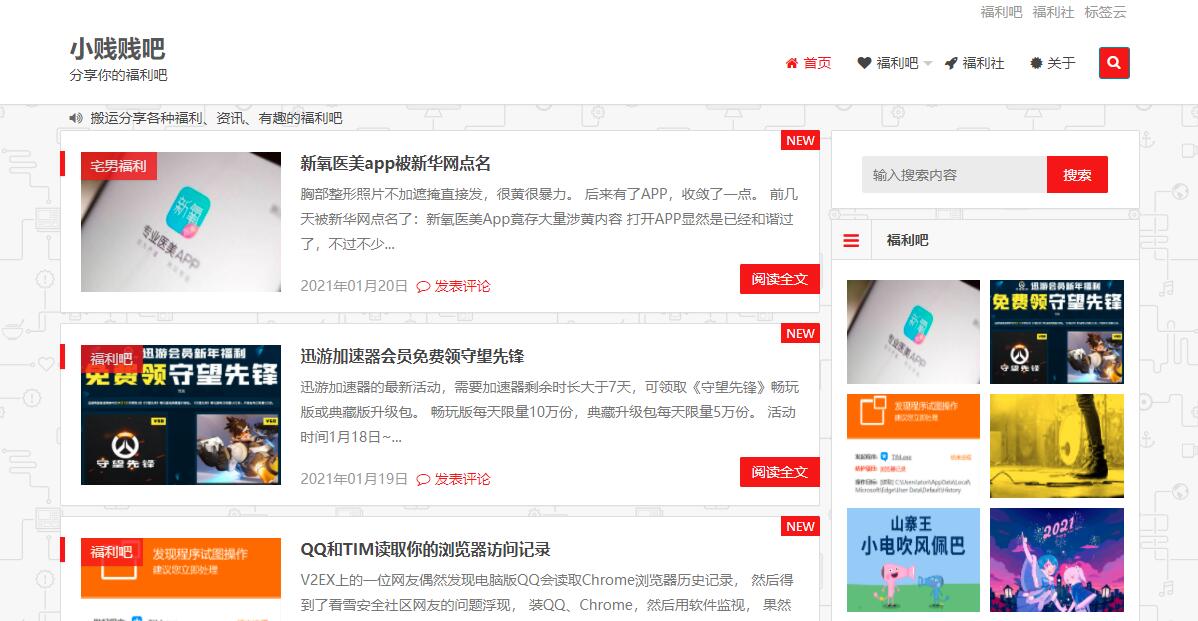Open the 关于 navigation item

pos(1060,63)
